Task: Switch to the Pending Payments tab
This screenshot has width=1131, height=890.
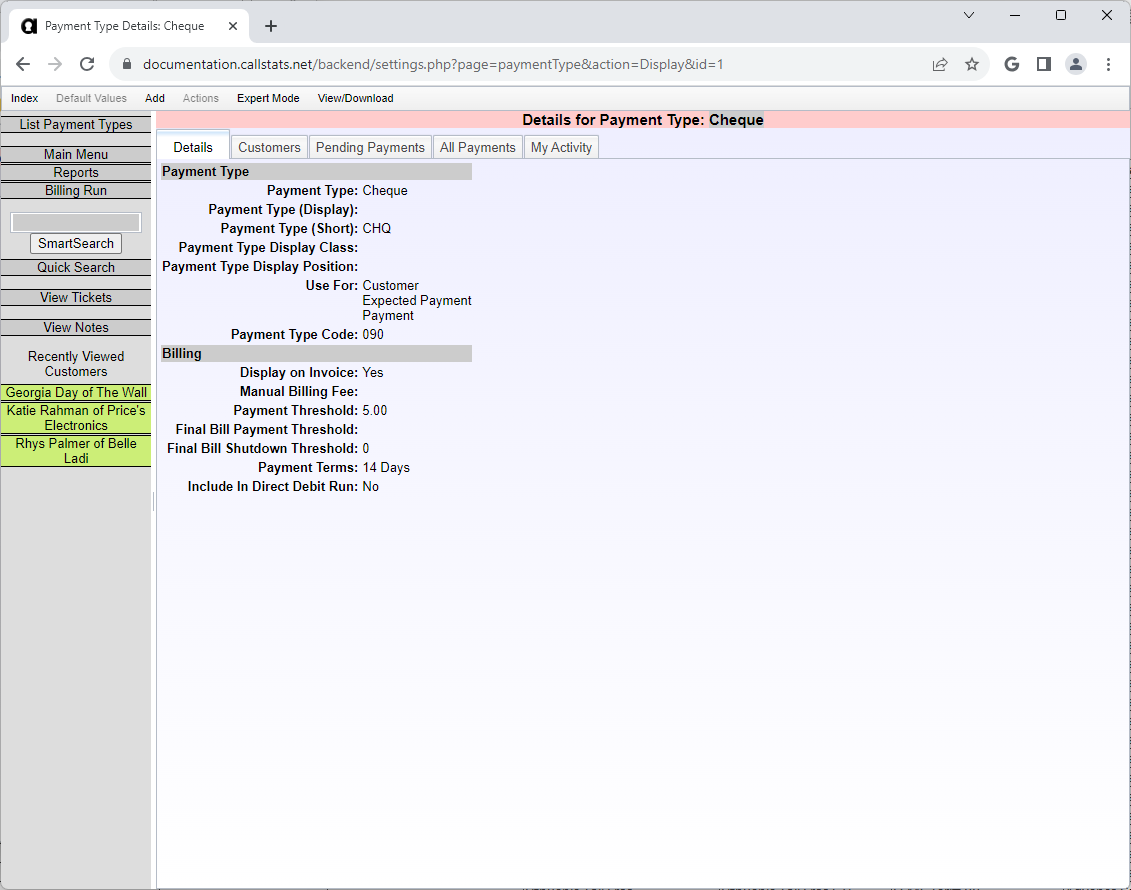Action: coord(370,147)
